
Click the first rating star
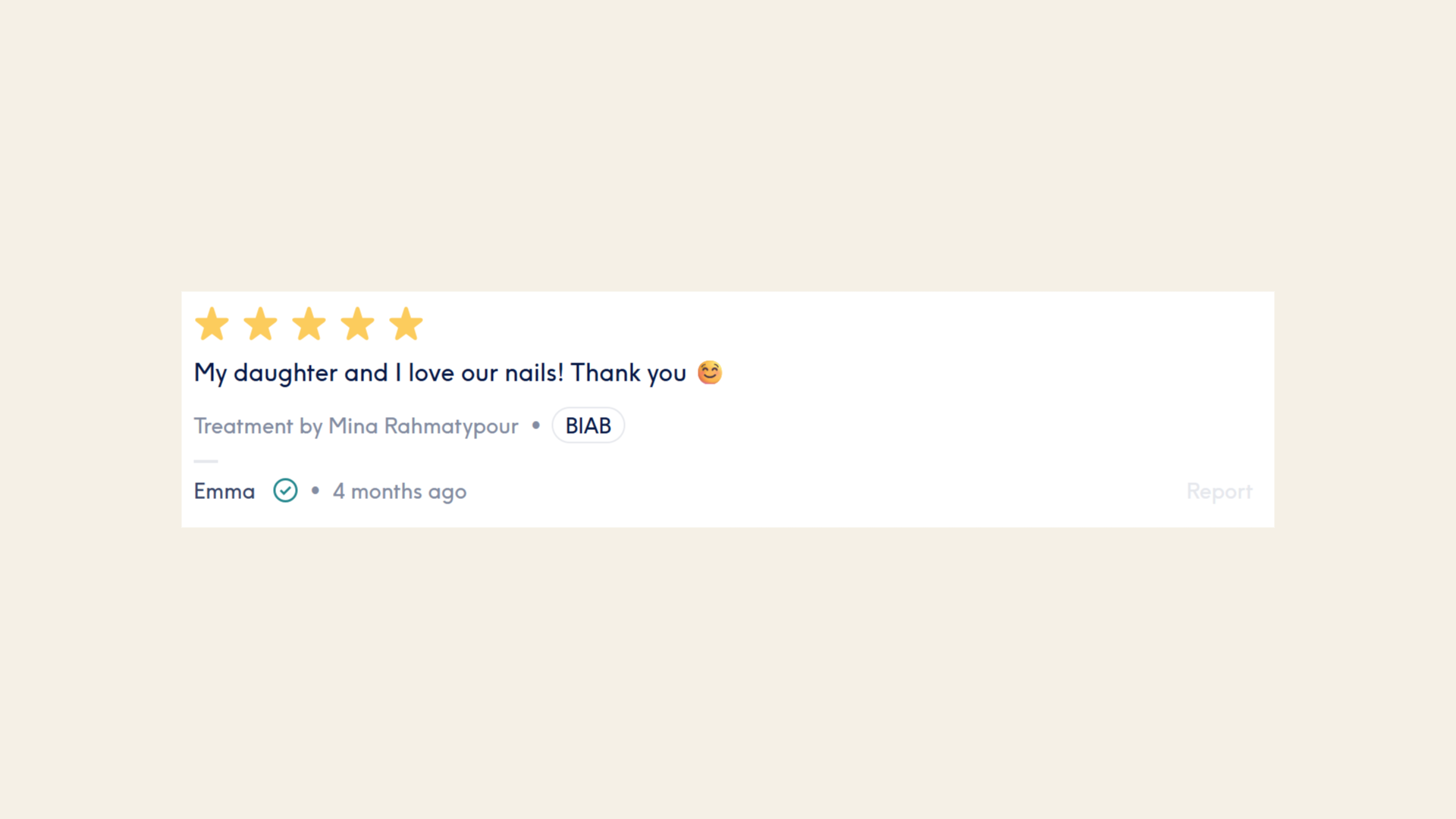212,325
